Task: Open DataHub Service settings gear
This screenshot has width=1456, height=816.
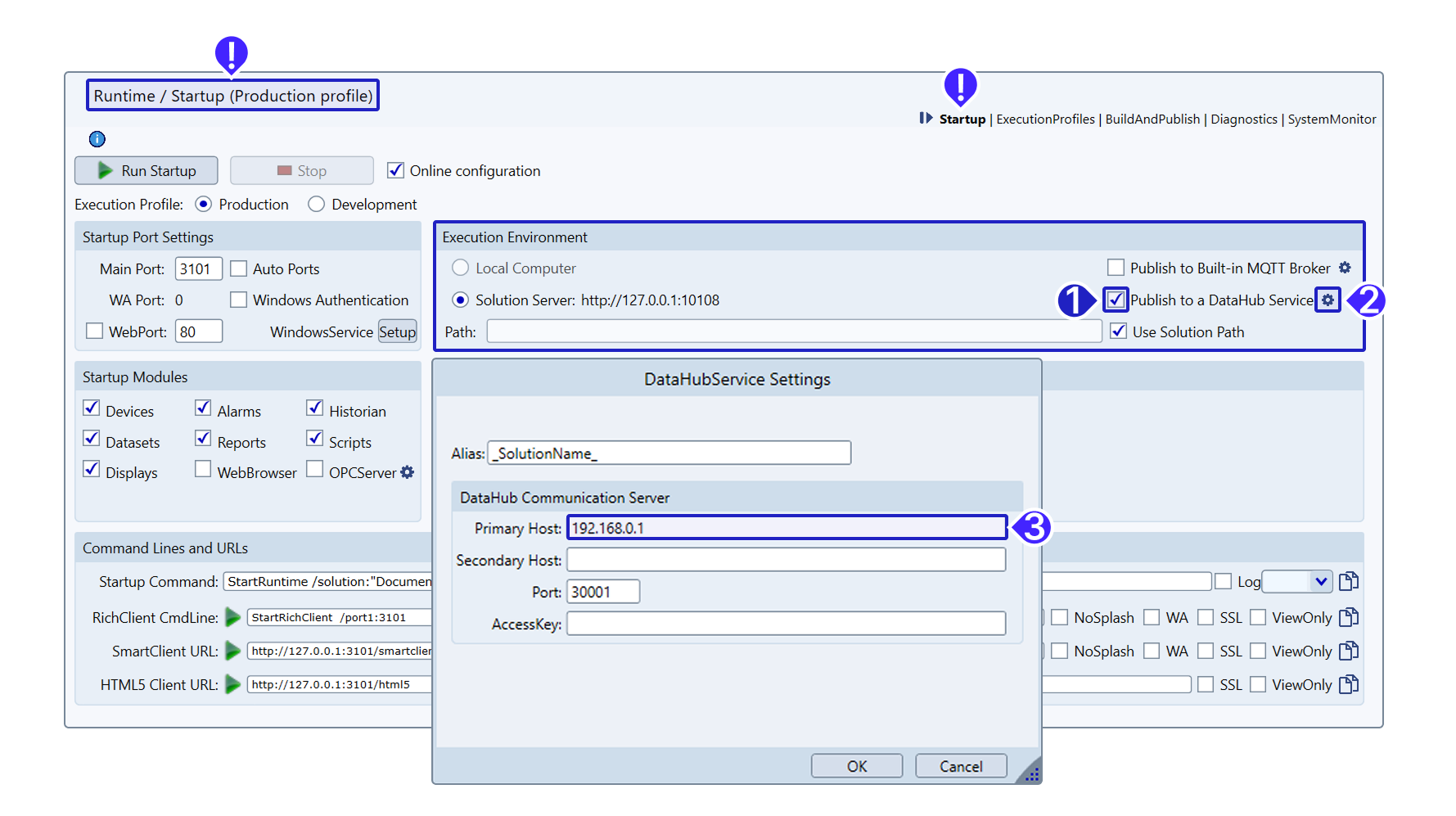Action: (x=1328, y=300)
